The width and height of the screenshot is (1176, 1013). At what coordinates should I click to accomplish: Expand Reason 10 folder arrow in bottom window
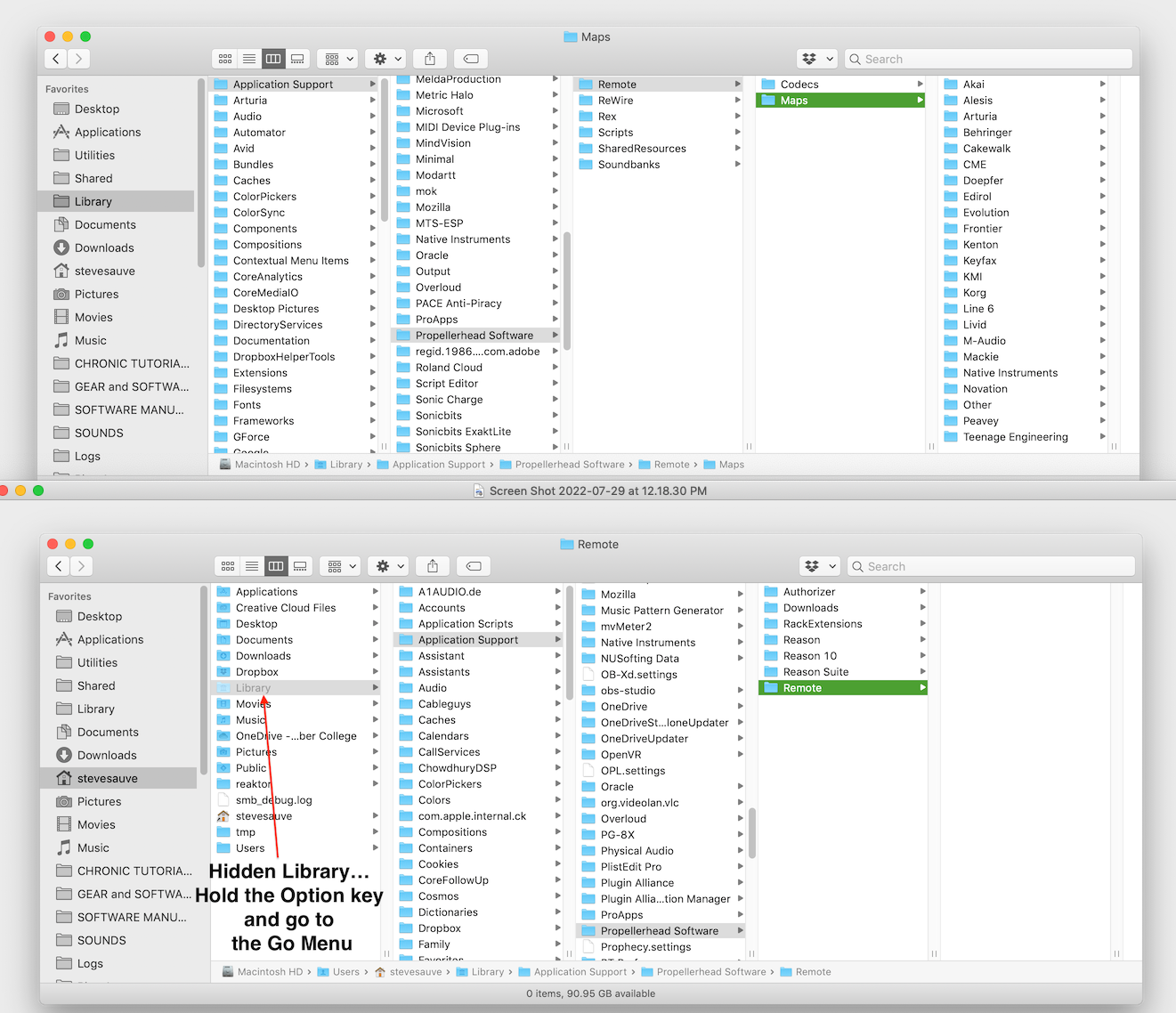click(923, 656)
